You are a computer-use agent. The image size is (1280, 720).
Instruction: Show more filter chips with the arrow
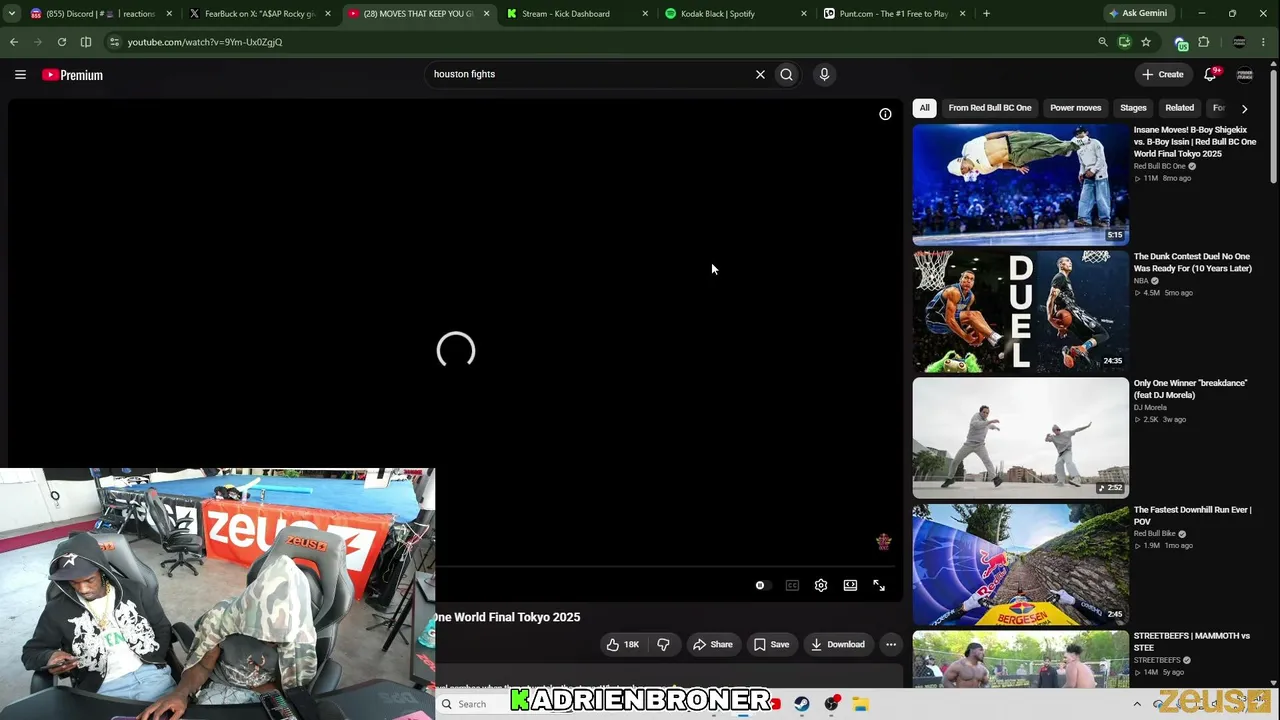pos(1244,108)
